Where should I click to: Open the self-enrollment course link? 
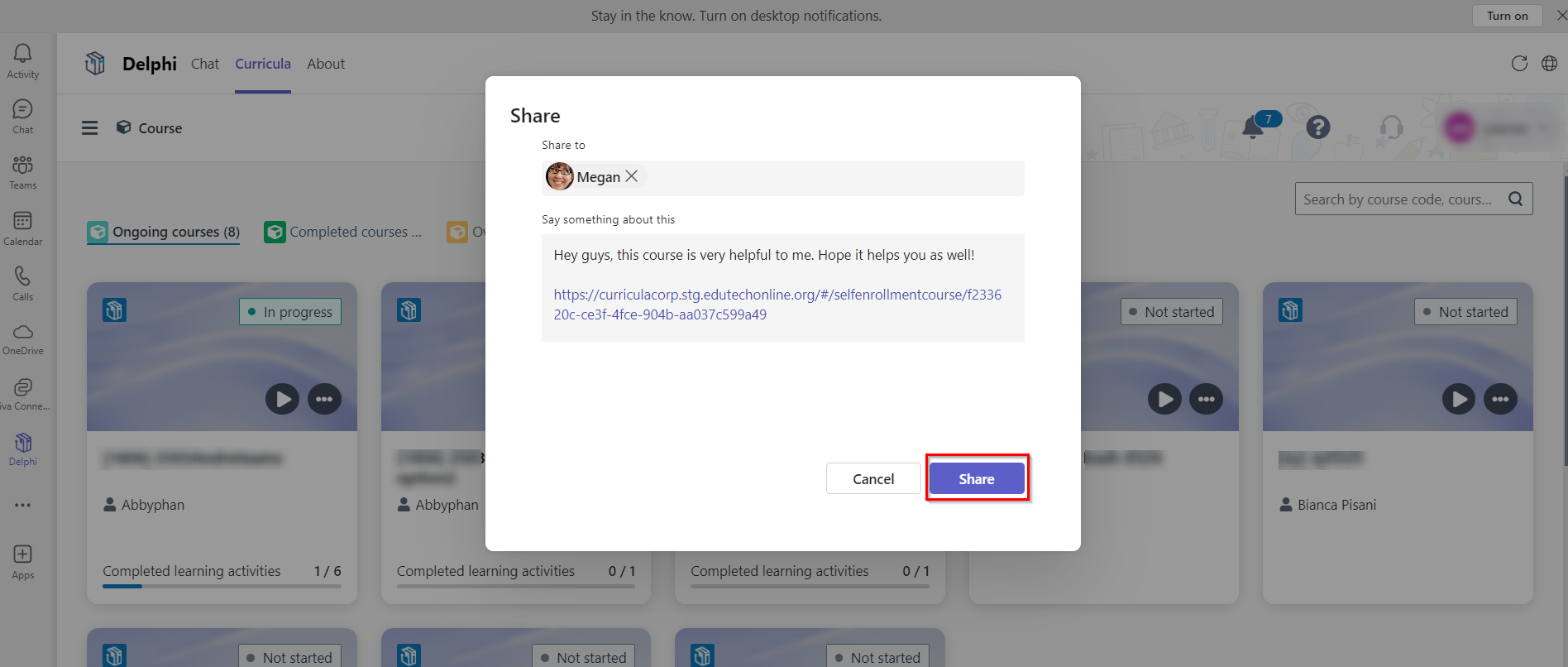click(777, 305)
